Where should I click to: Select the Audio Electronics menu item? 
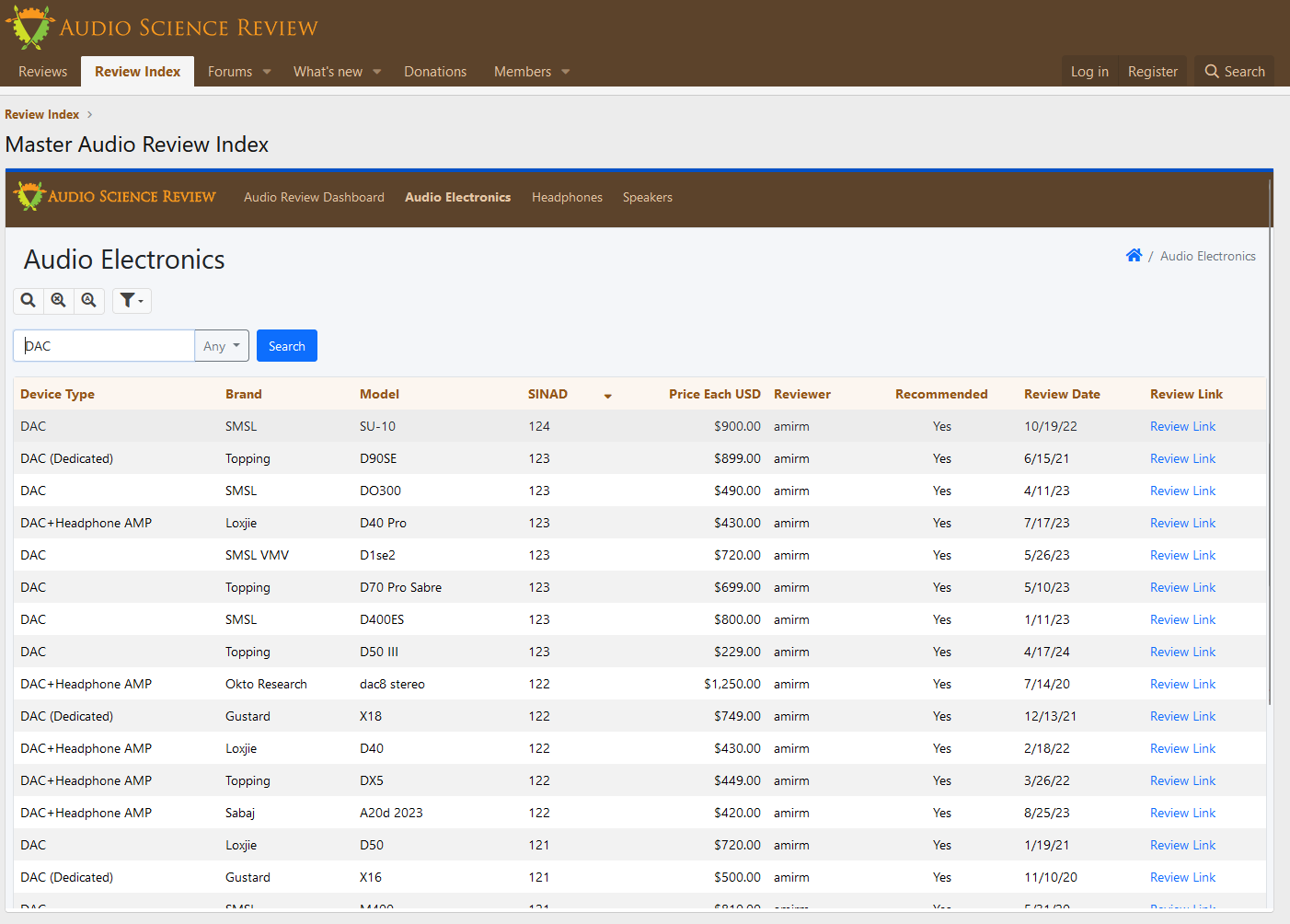point(457,197)
